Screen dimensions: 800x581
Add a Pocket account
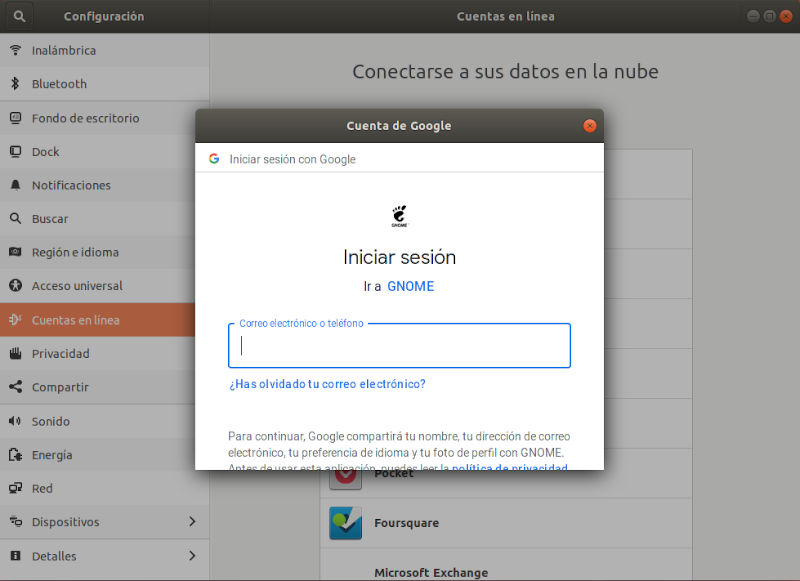[x=506, y=484]
